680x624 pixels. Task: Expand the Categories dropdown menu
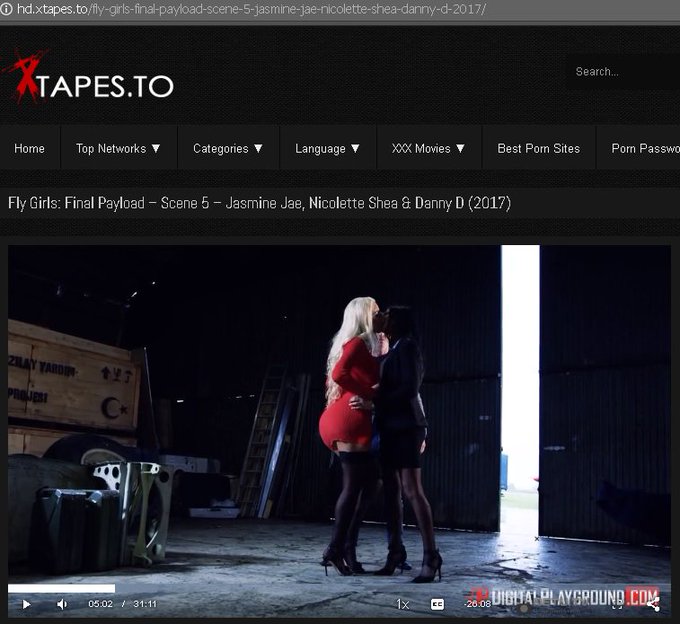click(x=228, y=148)
